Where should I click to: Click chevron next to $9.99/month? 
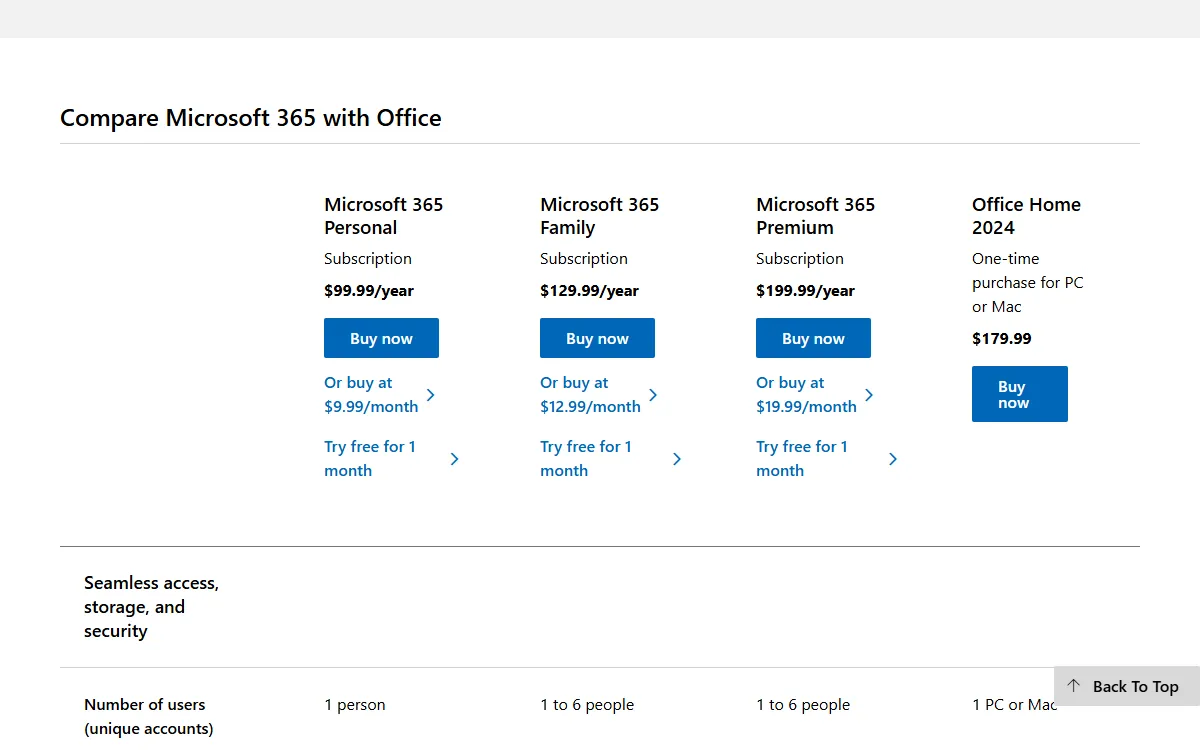[x=431, y=395]
